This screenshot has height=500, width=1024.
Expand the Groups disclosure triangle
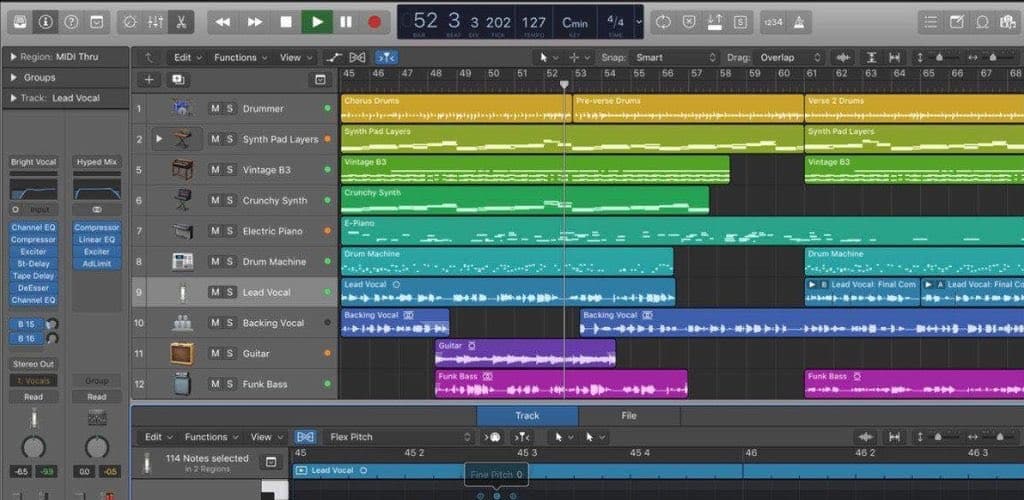click(x=14, y=77)
